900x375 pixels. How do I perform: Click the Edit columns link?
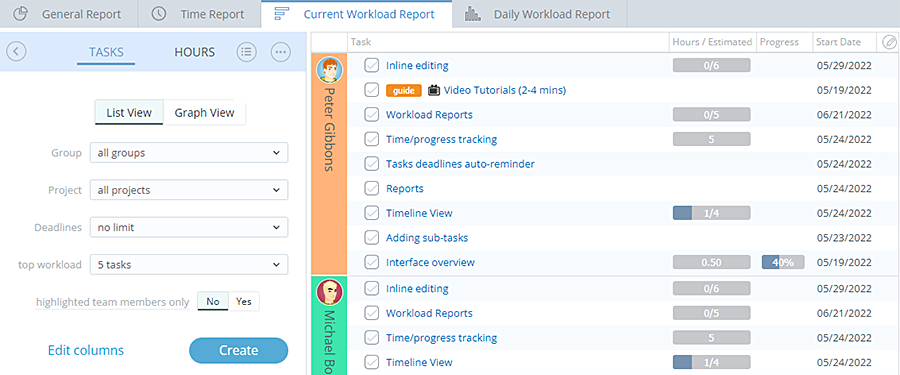click(86, 350)
